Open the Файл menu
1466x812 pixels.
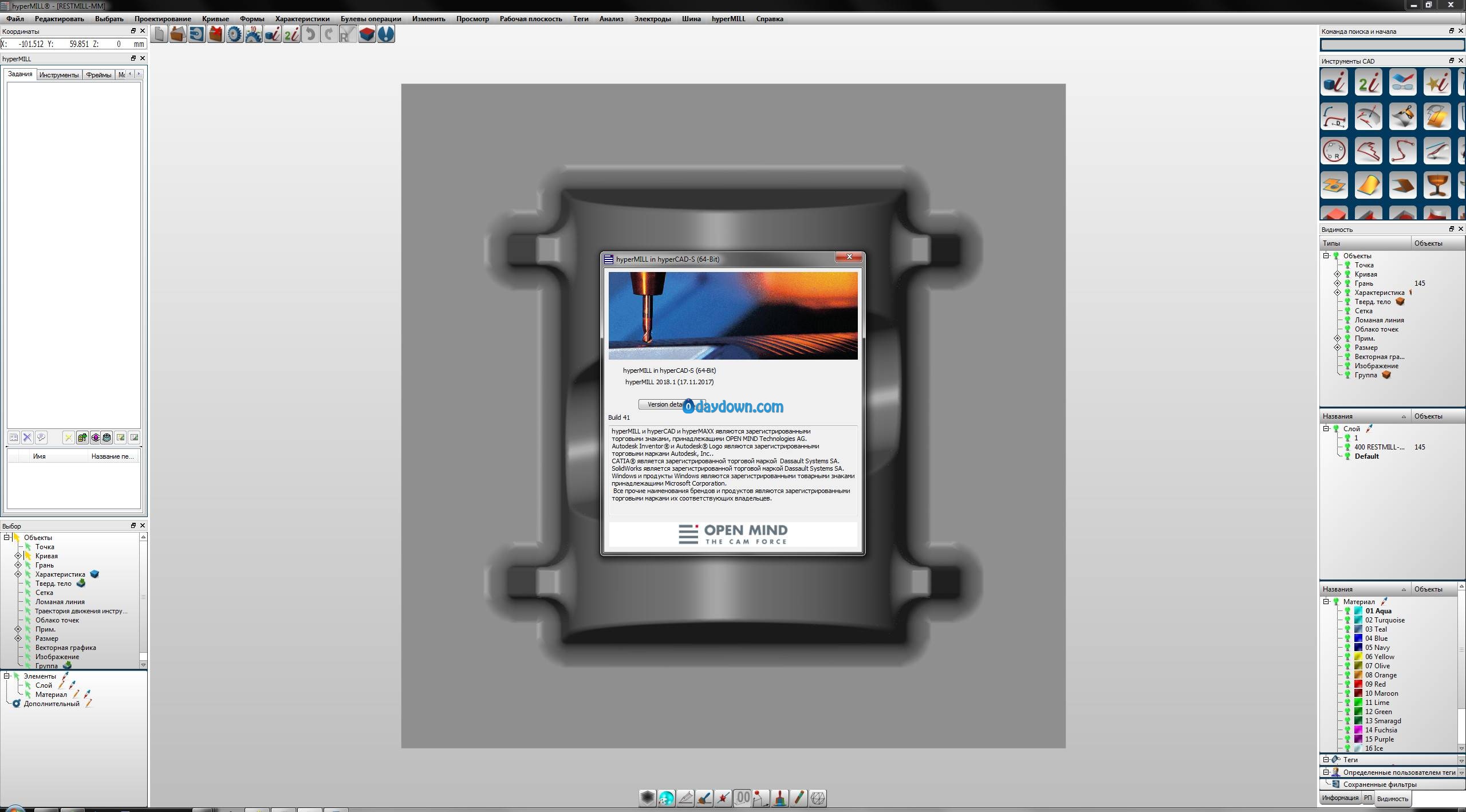pyautogui.click(x=15, y=19)
